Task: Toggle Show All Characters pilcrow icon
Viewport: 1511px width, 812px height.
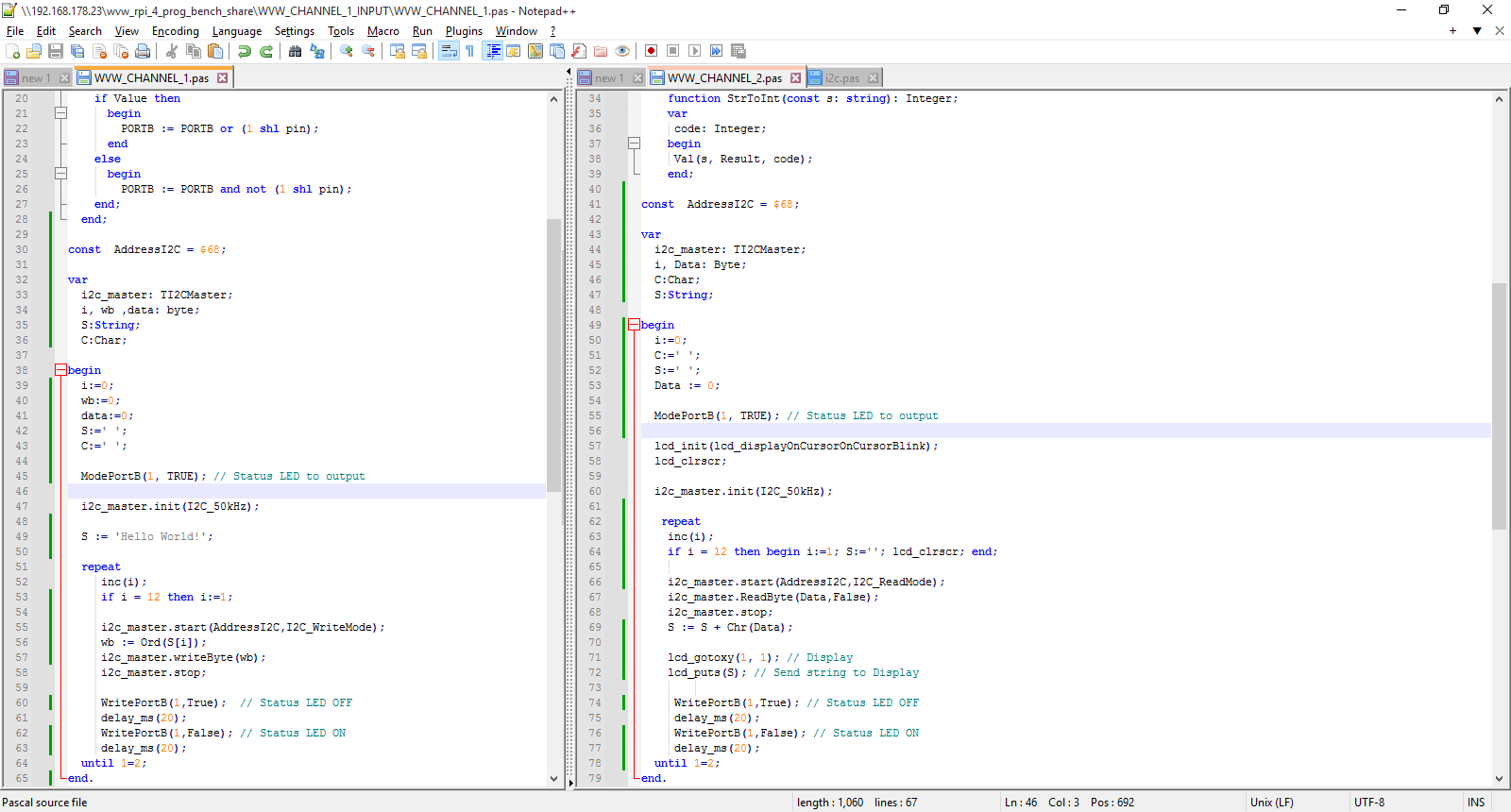Action: coord(470,51)
